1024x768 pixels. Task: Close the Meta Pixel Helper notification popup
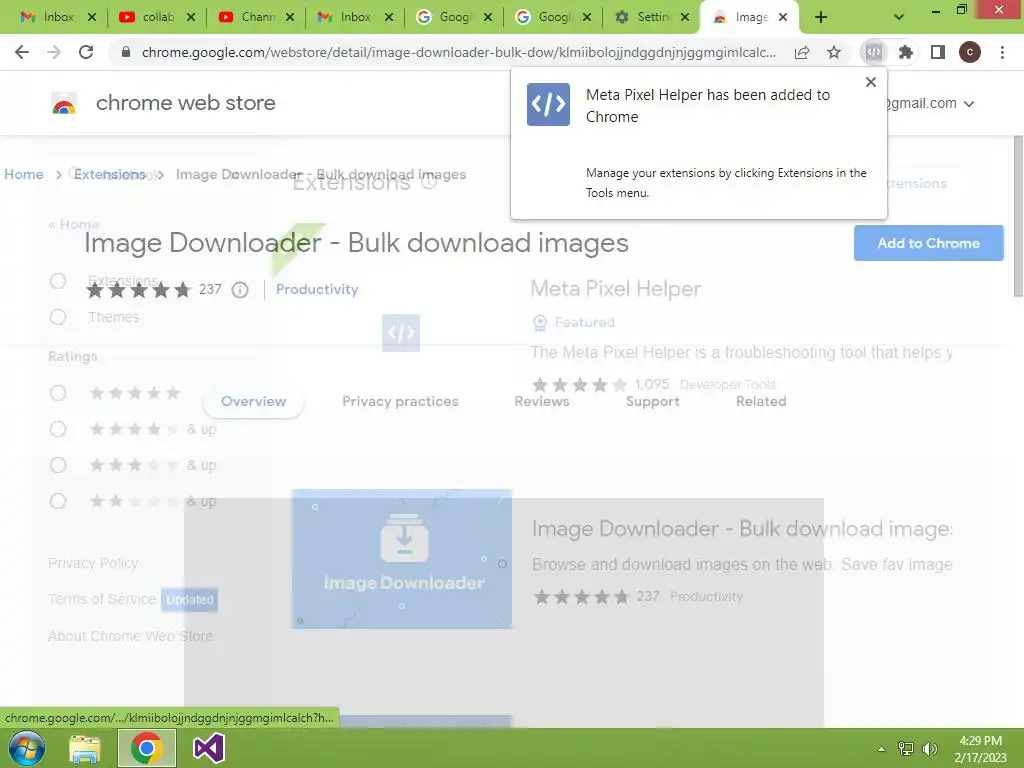pyautogui.click(x=871, y=82)
